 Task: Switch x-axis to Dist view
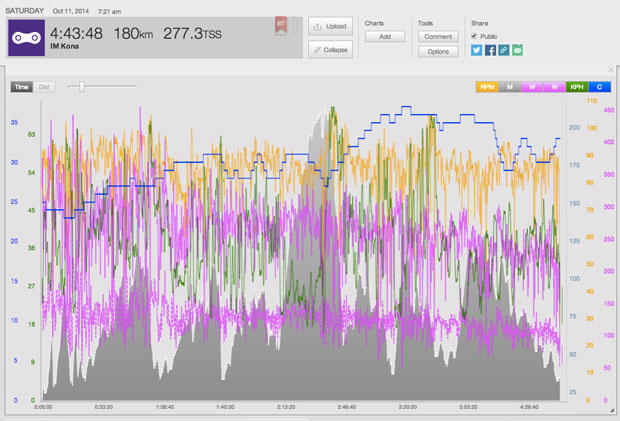point(44,87)
